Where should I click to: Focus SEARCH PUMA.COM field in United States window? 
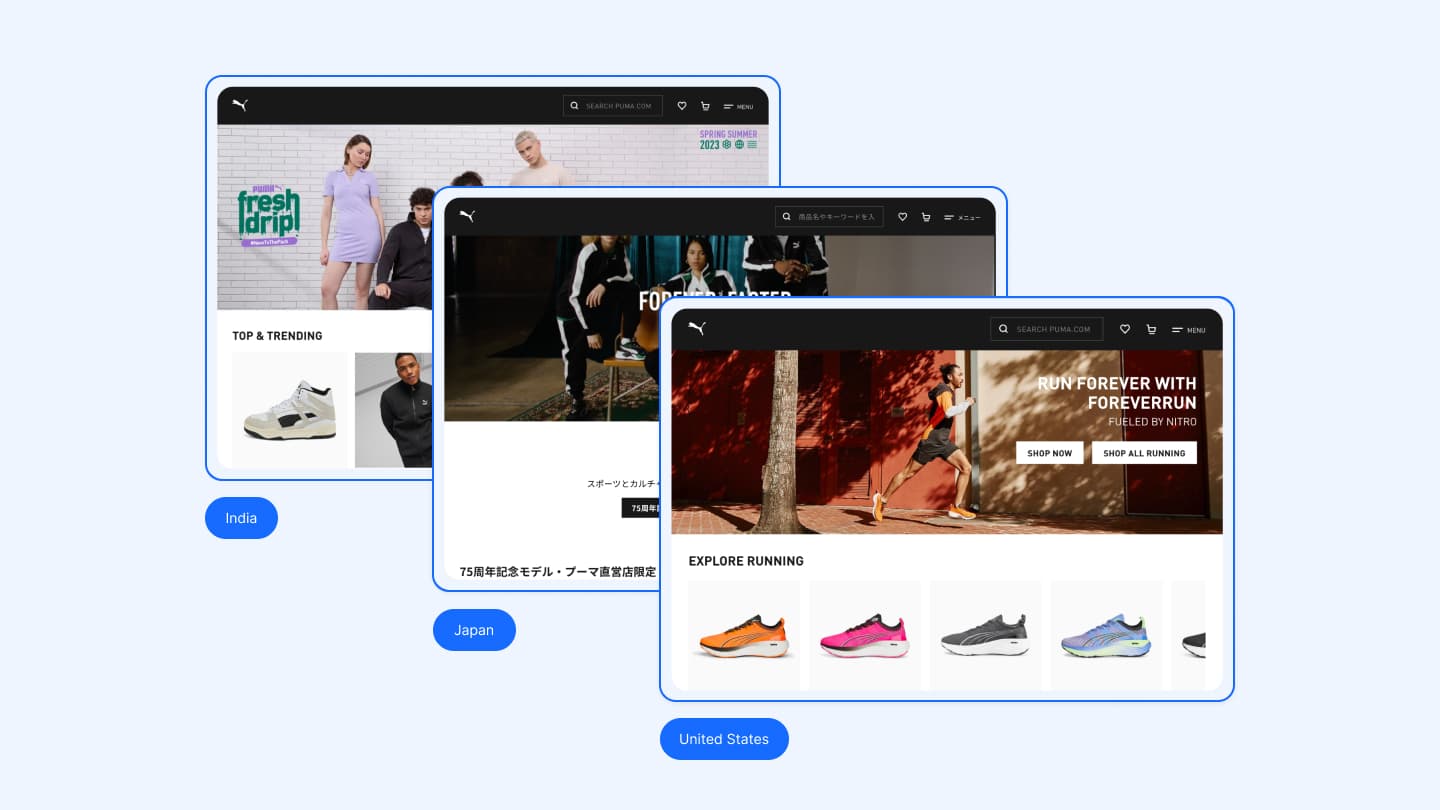(x=1047, y=329)
